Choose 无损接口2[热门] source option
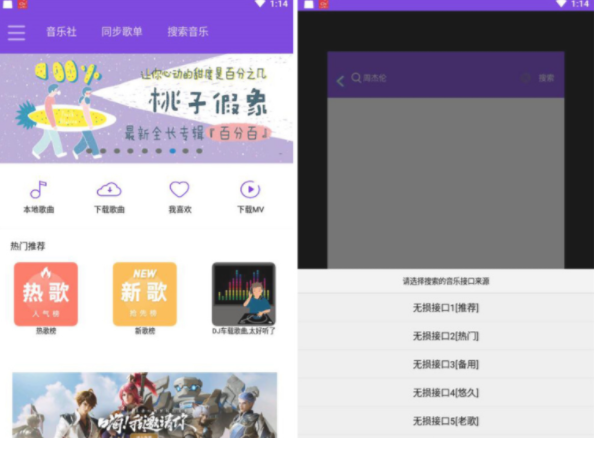This screenshot has width=594, height=461. [446, 336]
